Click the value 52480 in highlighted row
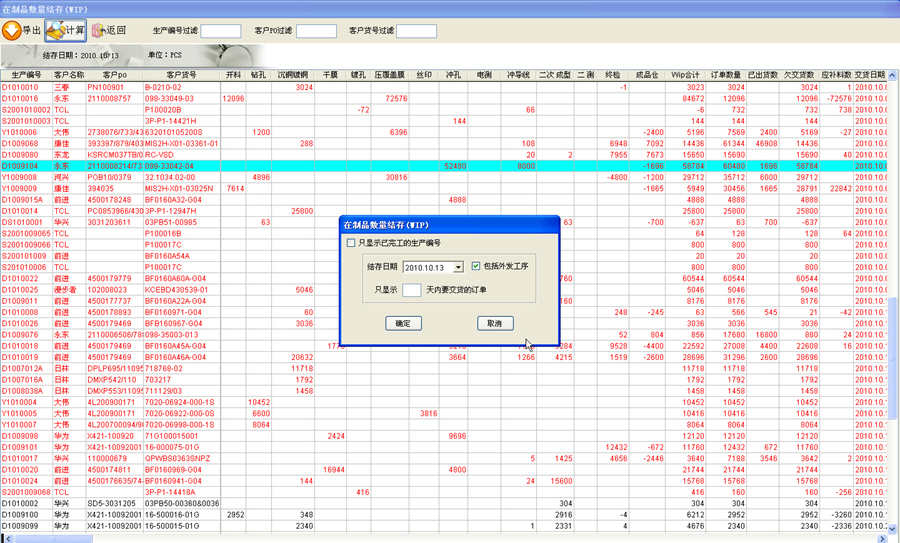The width and height of the screenshot is (900, 543). point(455,166)
